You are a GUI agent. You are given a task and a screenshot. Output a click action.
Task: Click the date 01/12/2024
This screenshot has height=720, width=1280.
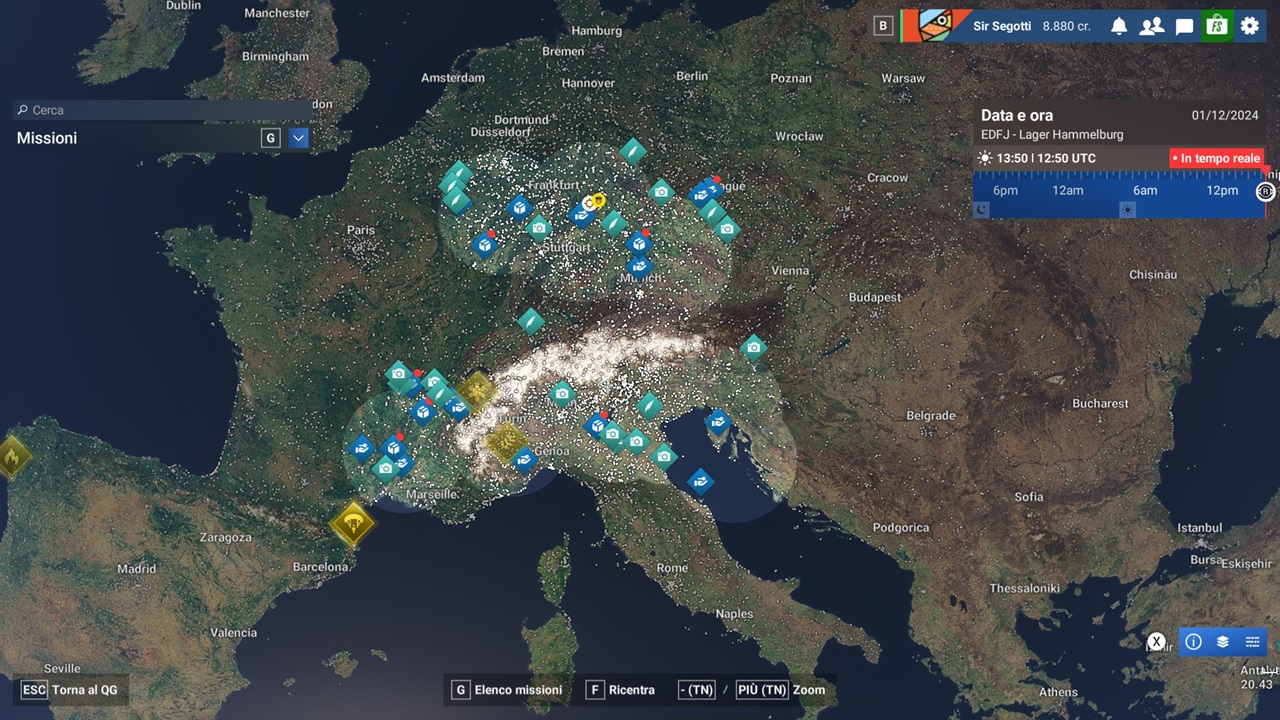point(1225,115)
